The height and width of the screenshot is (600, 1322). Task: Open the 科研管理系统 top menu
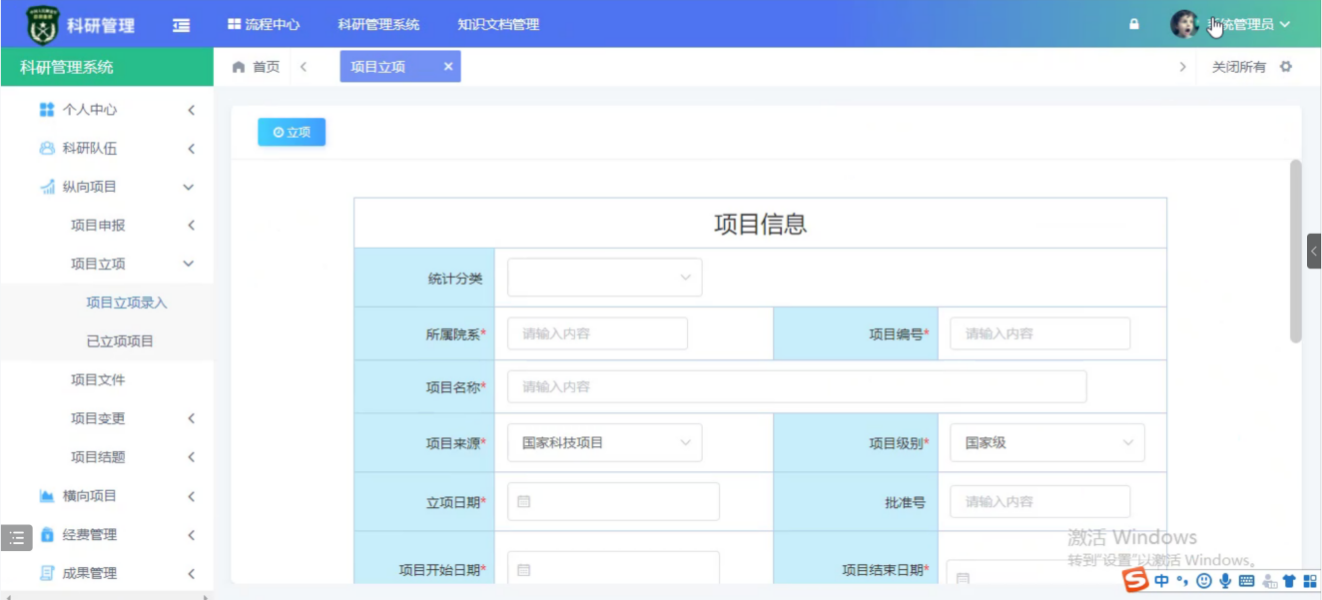pyautogui.click(x=379, y=24)
